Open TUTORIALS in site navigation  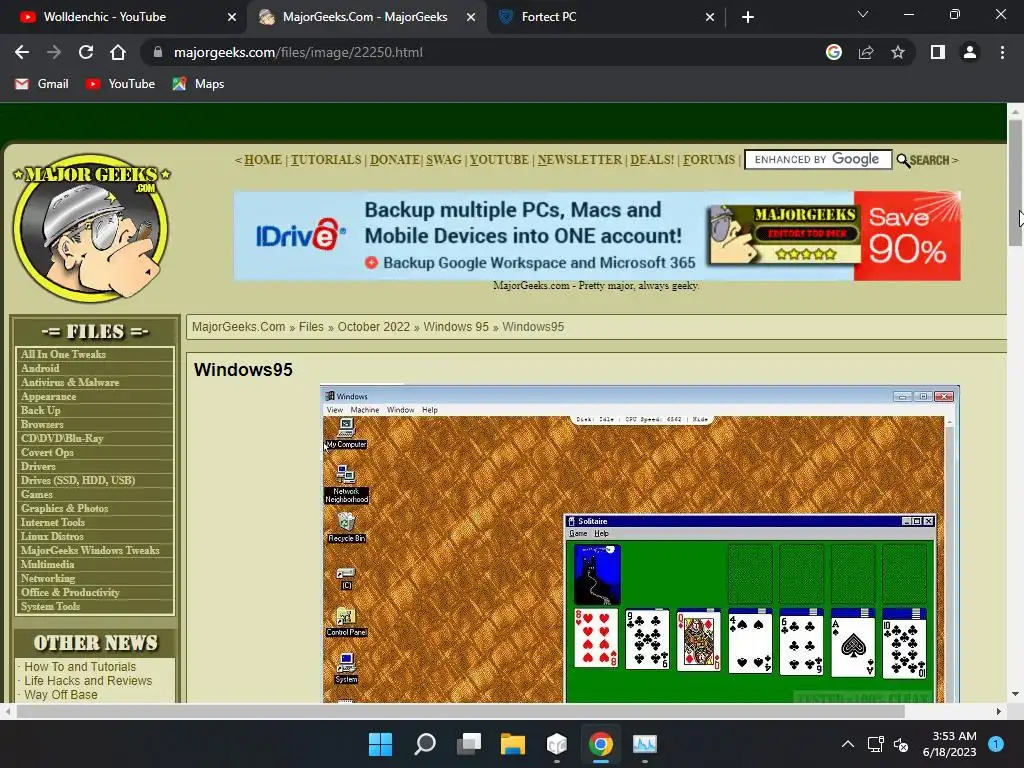tap(326, 160)
